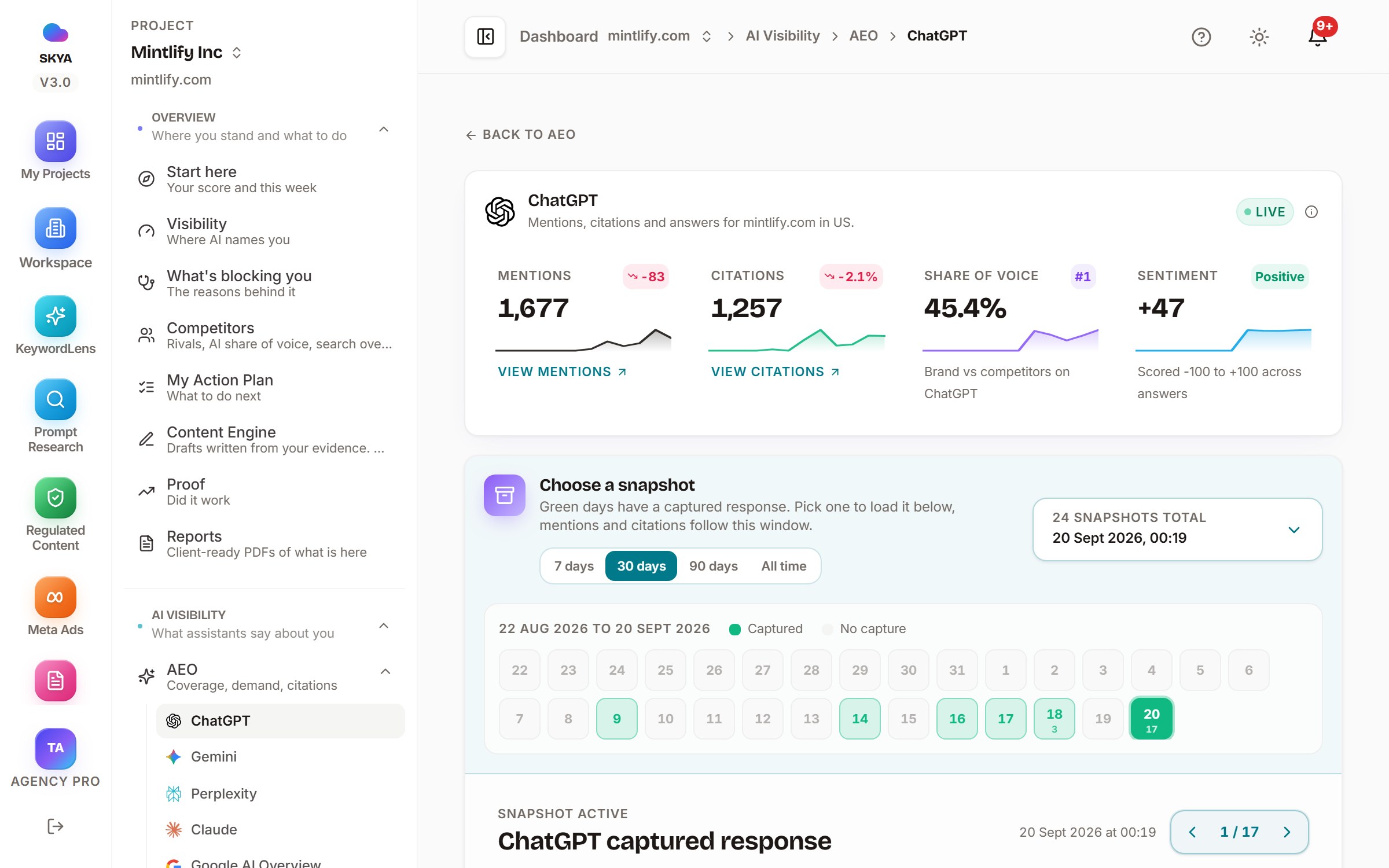Click Back to AEO link

pos(520,134)
